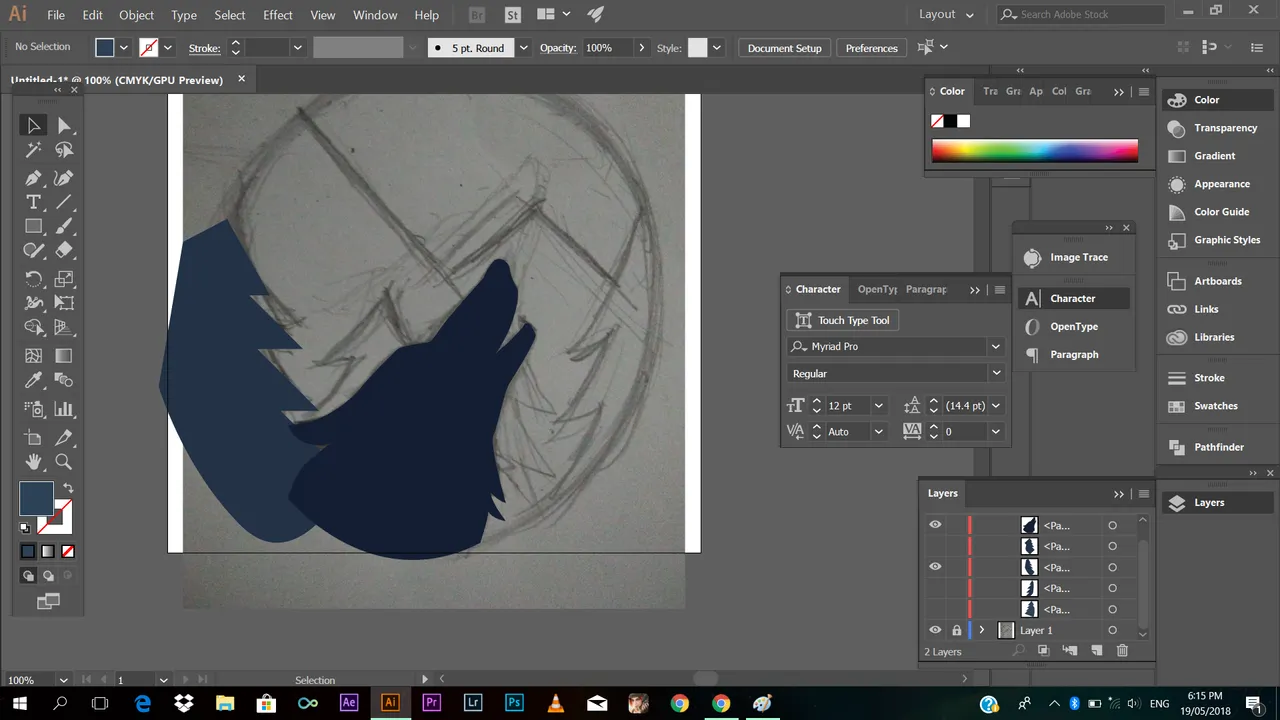1280x720 pixels.
Task: Expand Layer 1 contents arrow
Action: point(982,630)
